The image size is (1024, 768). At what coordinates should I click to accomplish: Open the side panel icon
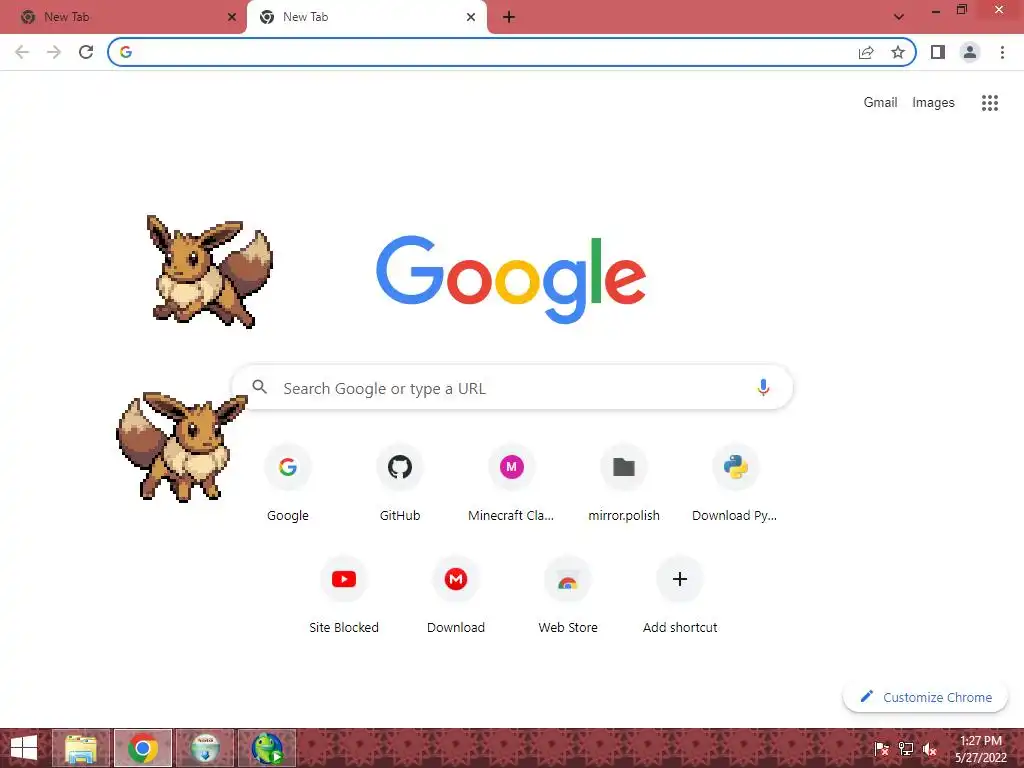[938, 52]
